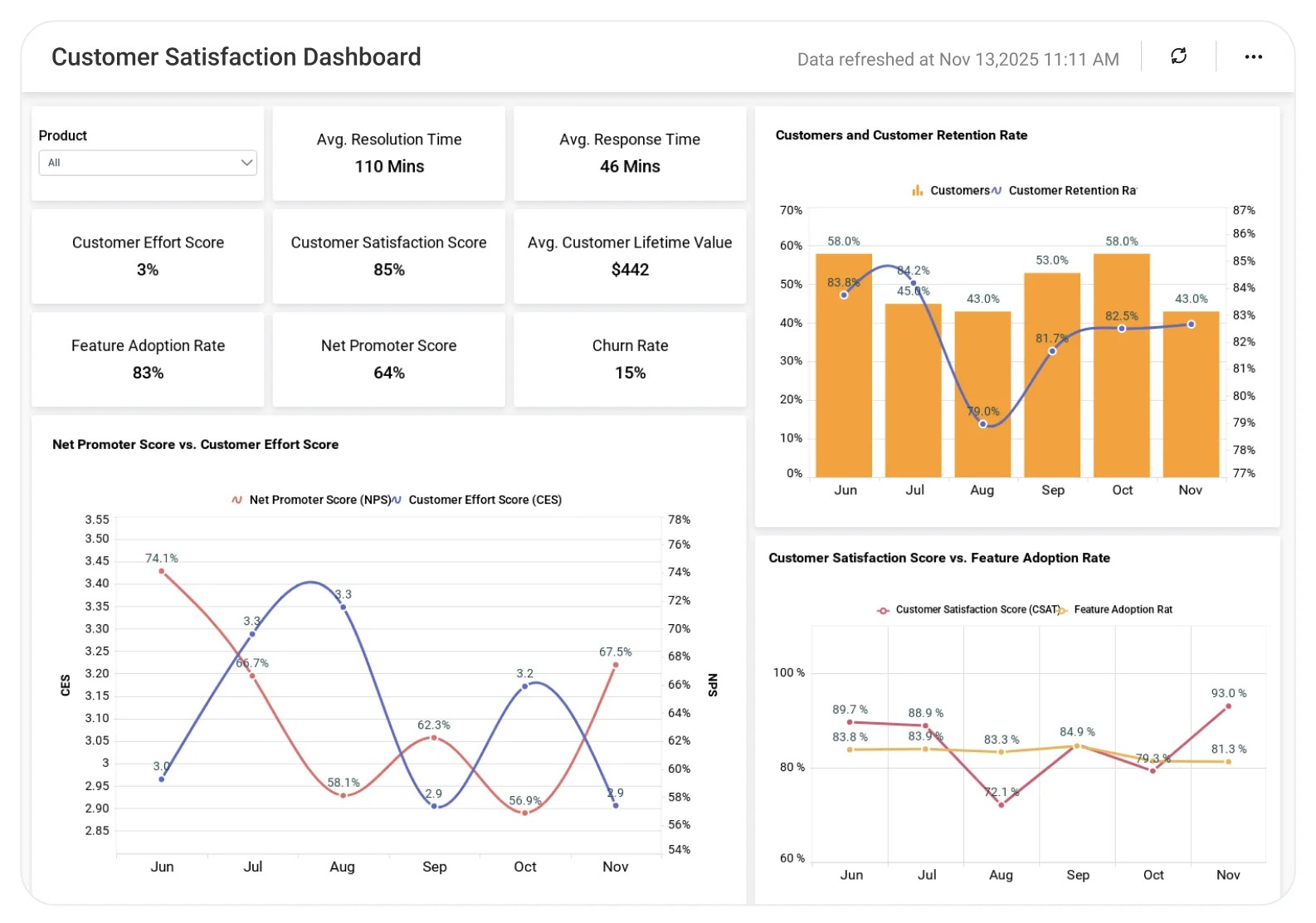Click the 67.5% NPS data point in Nov
Image resolution: width=1316 pixels, height=923 pixels.
pos(616,665)
